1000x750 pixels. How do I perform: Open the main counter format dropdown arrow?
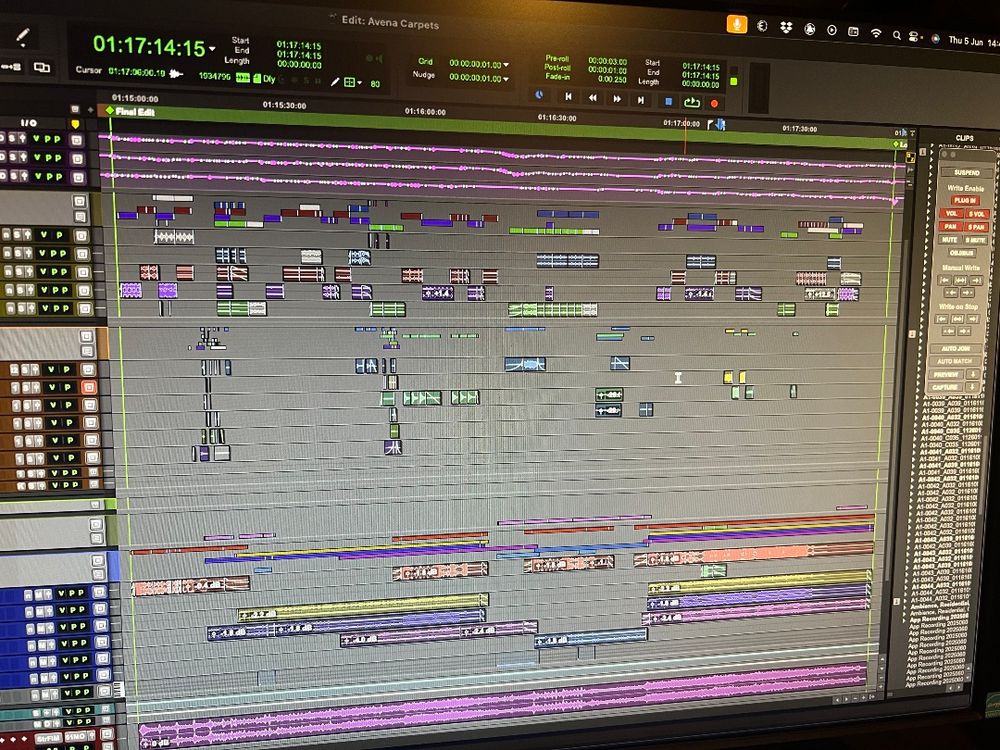point(212,48)
